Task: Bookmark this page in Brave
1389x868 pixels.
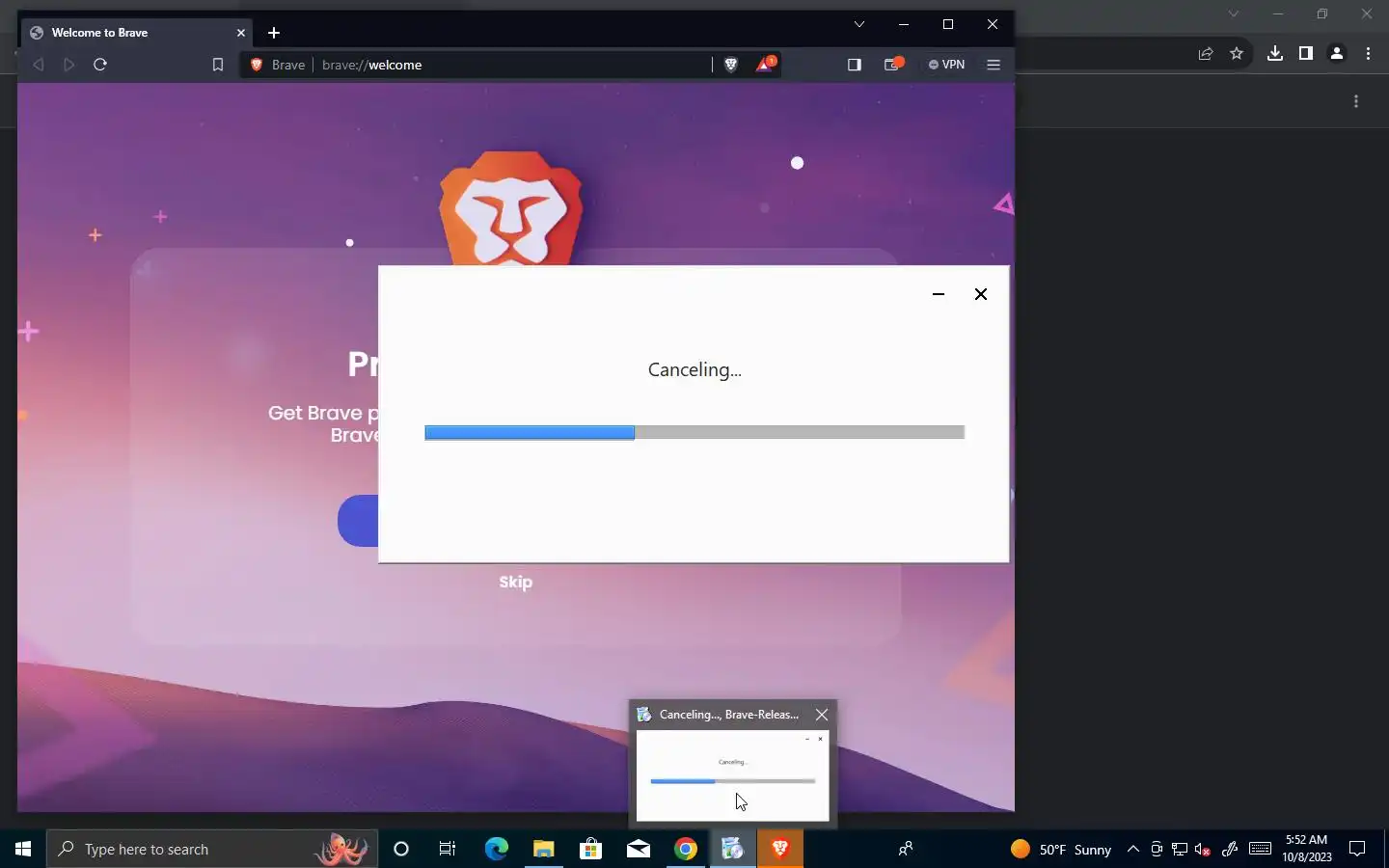Action: (x=218, y=65)
